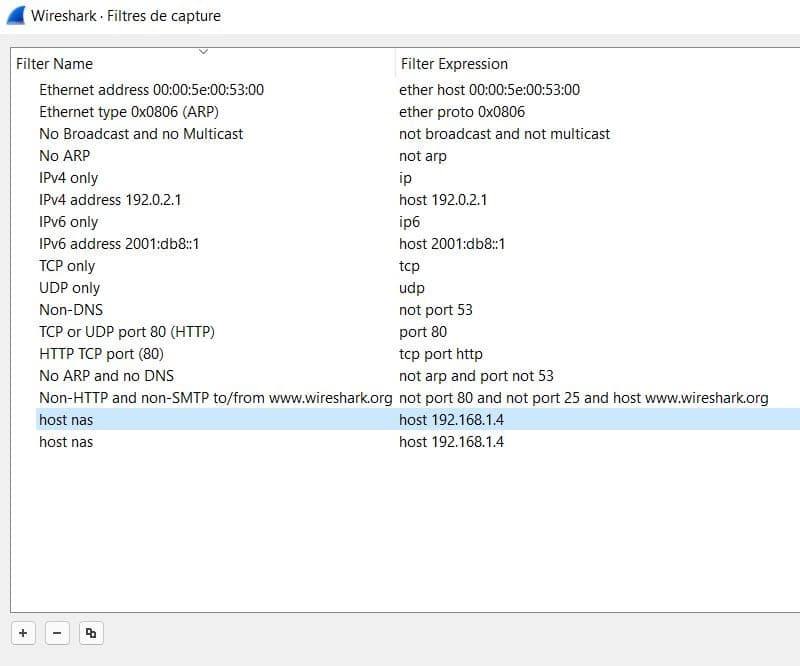The image size is (800, 666).
Task: Select the UDP only filter
Action: [x=69, y=288]
